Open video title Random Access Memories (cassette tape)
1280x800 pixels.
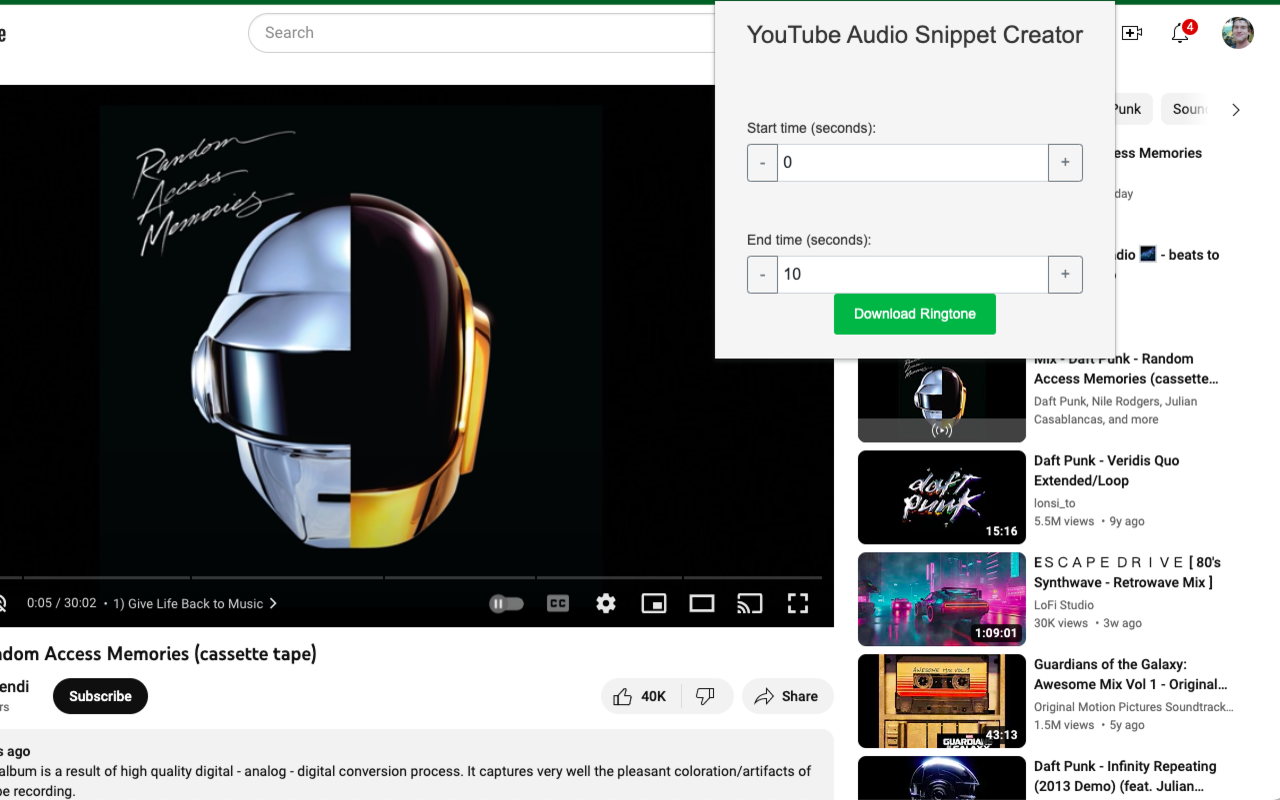[x=158, y=654]
